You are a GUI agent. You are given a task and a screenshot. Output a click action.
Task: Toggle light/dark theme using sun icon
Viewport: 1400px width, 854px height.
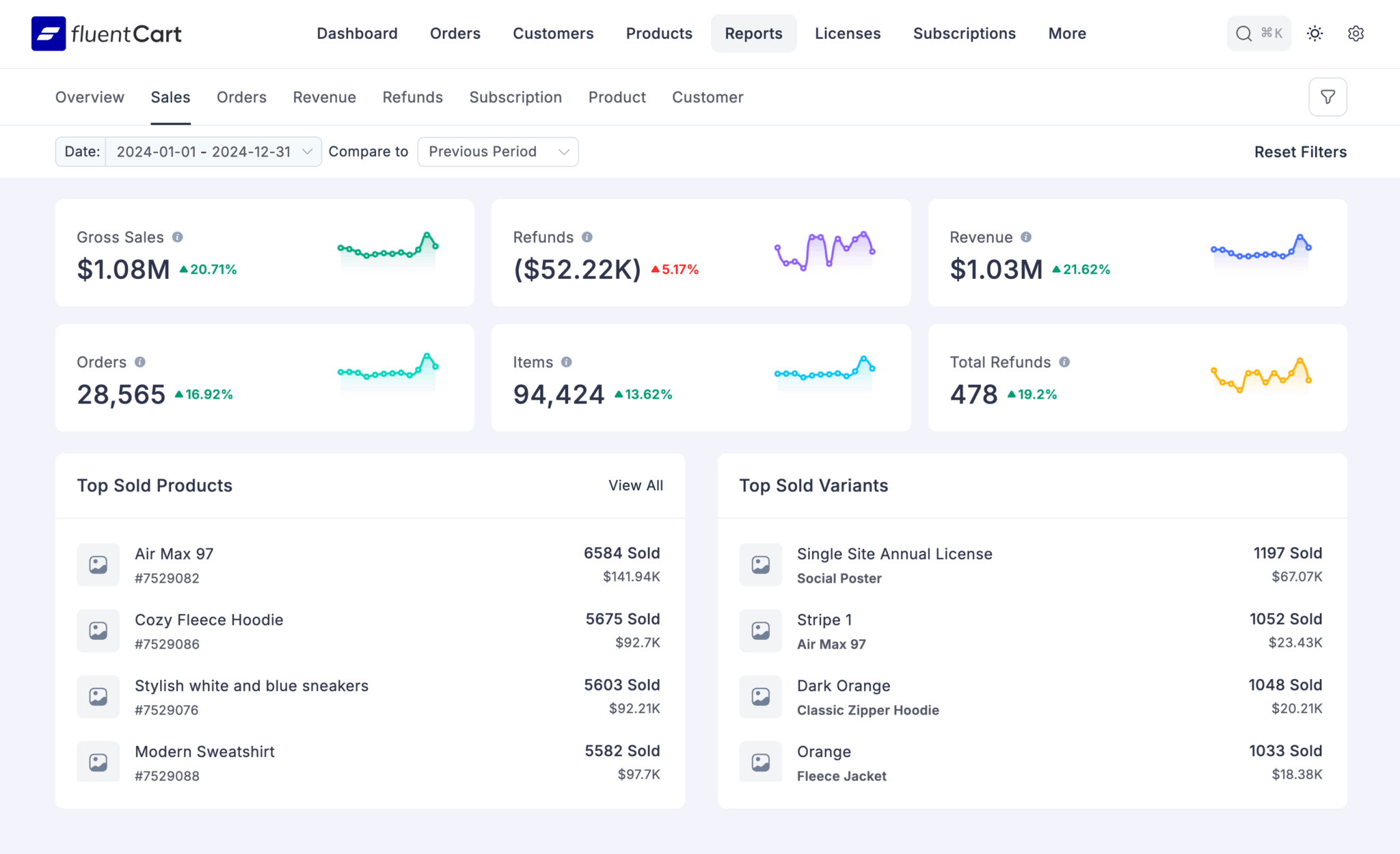[1314, 33]
